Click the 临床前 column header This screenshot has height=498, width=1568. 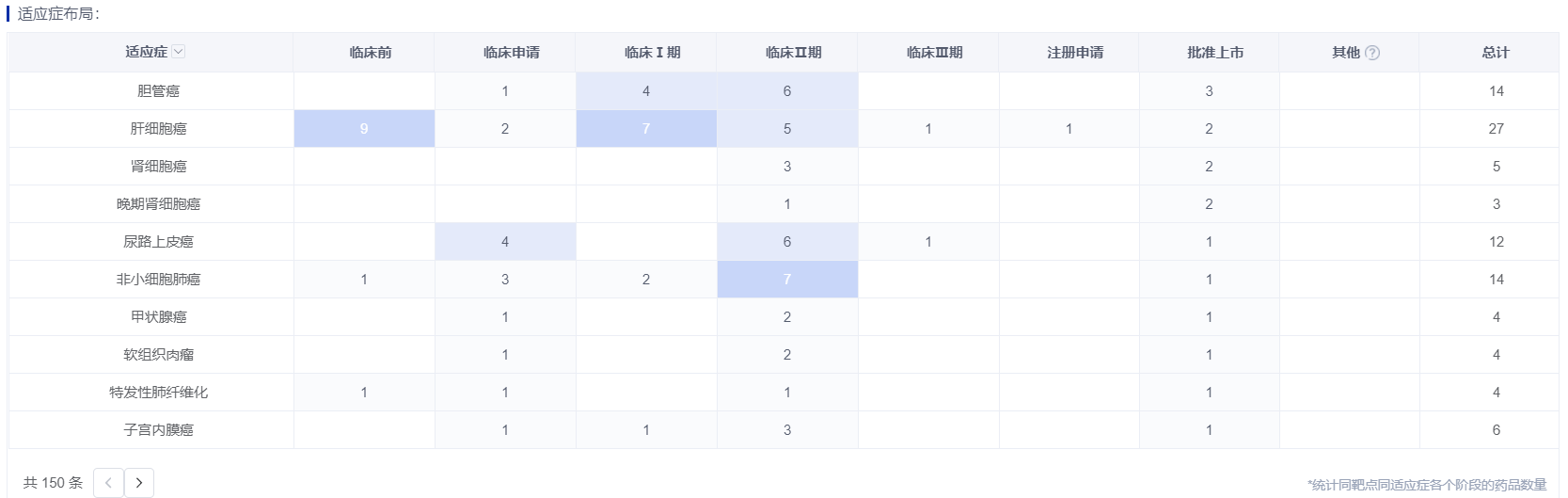pos(371,53)
